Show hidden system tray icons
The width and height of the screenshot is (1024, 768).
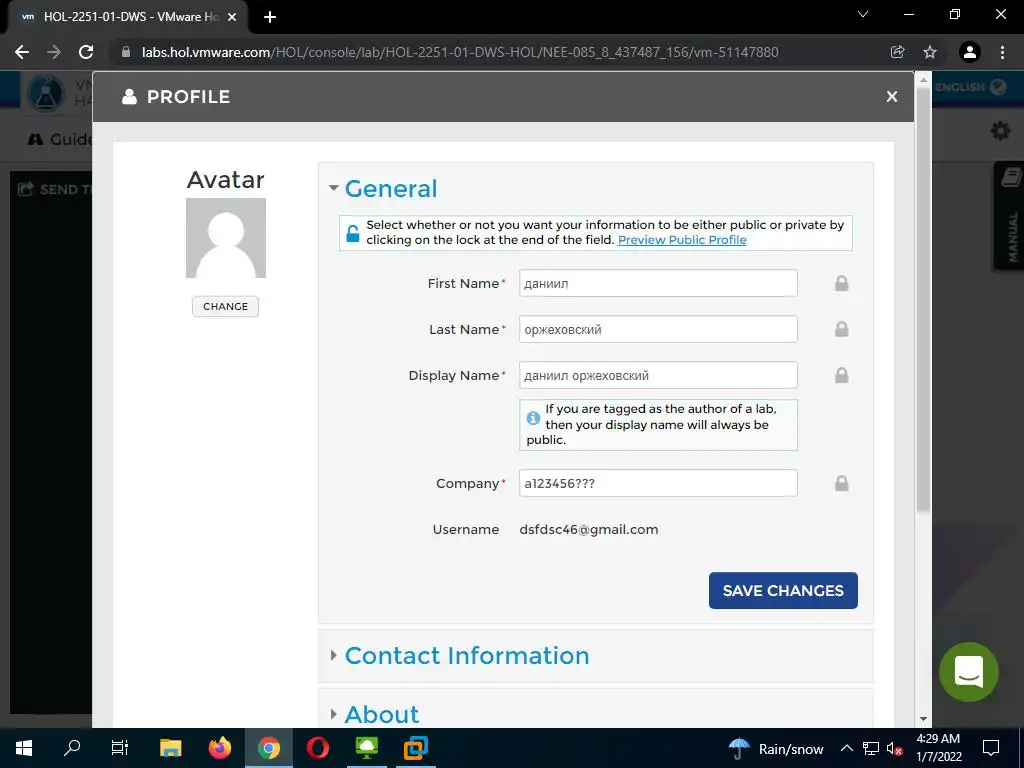pyautogui.click(x=846, y=748)
